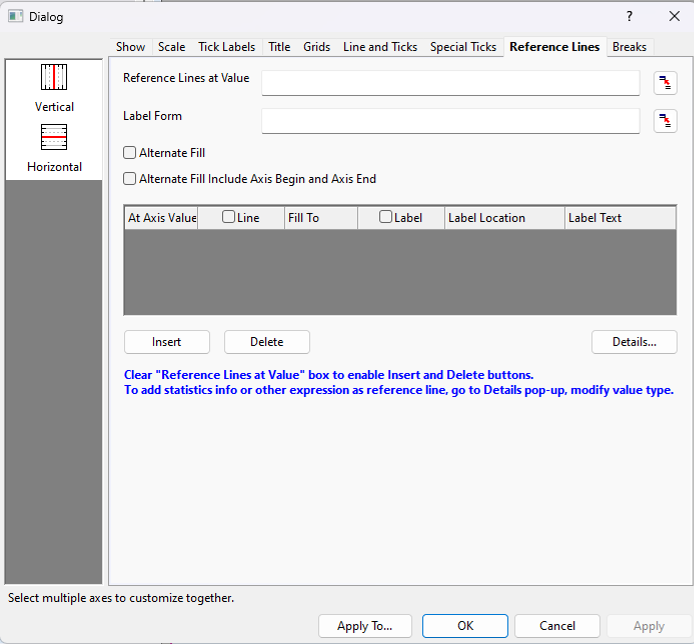Switch to the Breaks tab
The image size is (694, 644).
click(x=629, y=47)
